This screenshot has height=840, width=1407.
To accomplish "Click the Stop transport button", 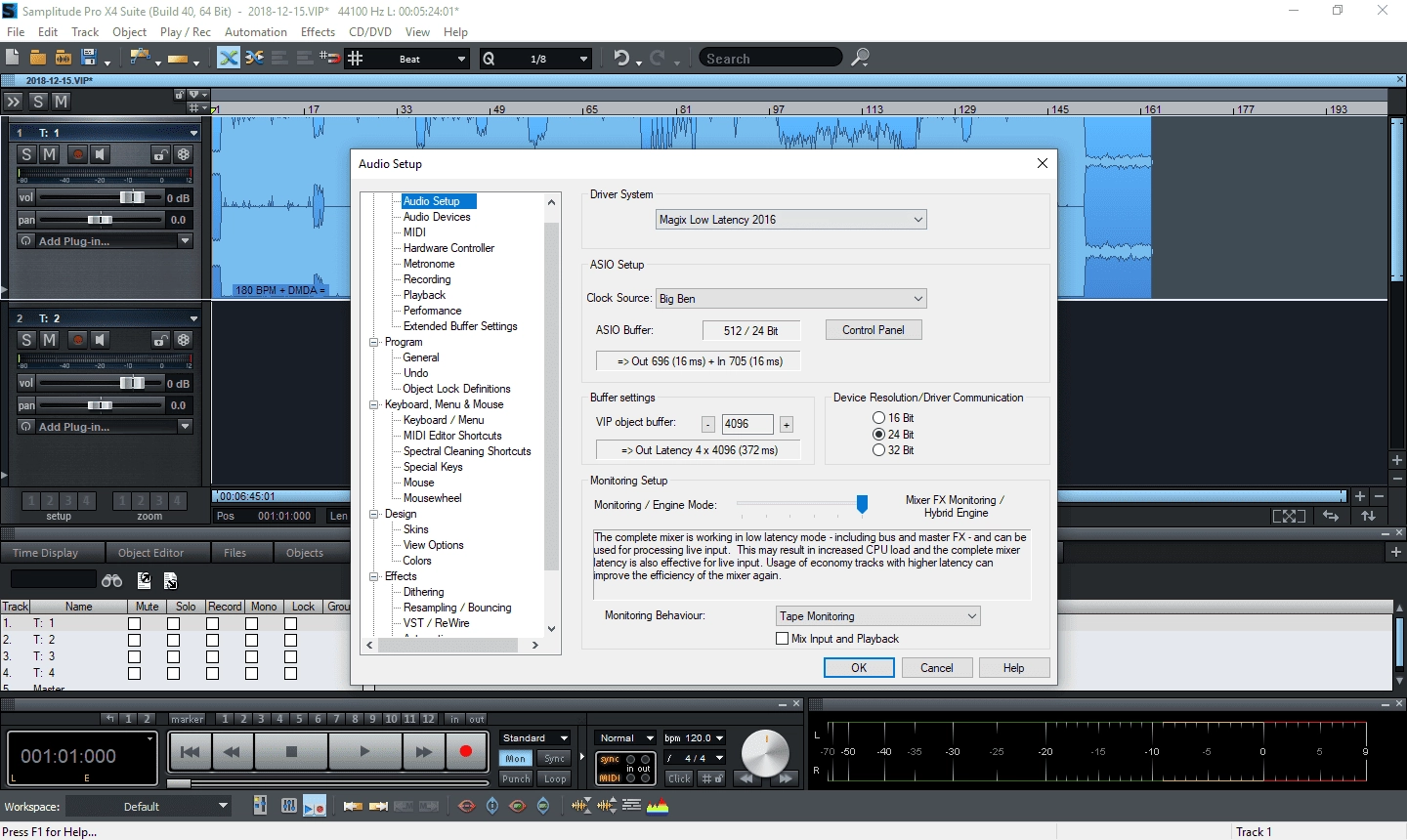I will [291, 751].
